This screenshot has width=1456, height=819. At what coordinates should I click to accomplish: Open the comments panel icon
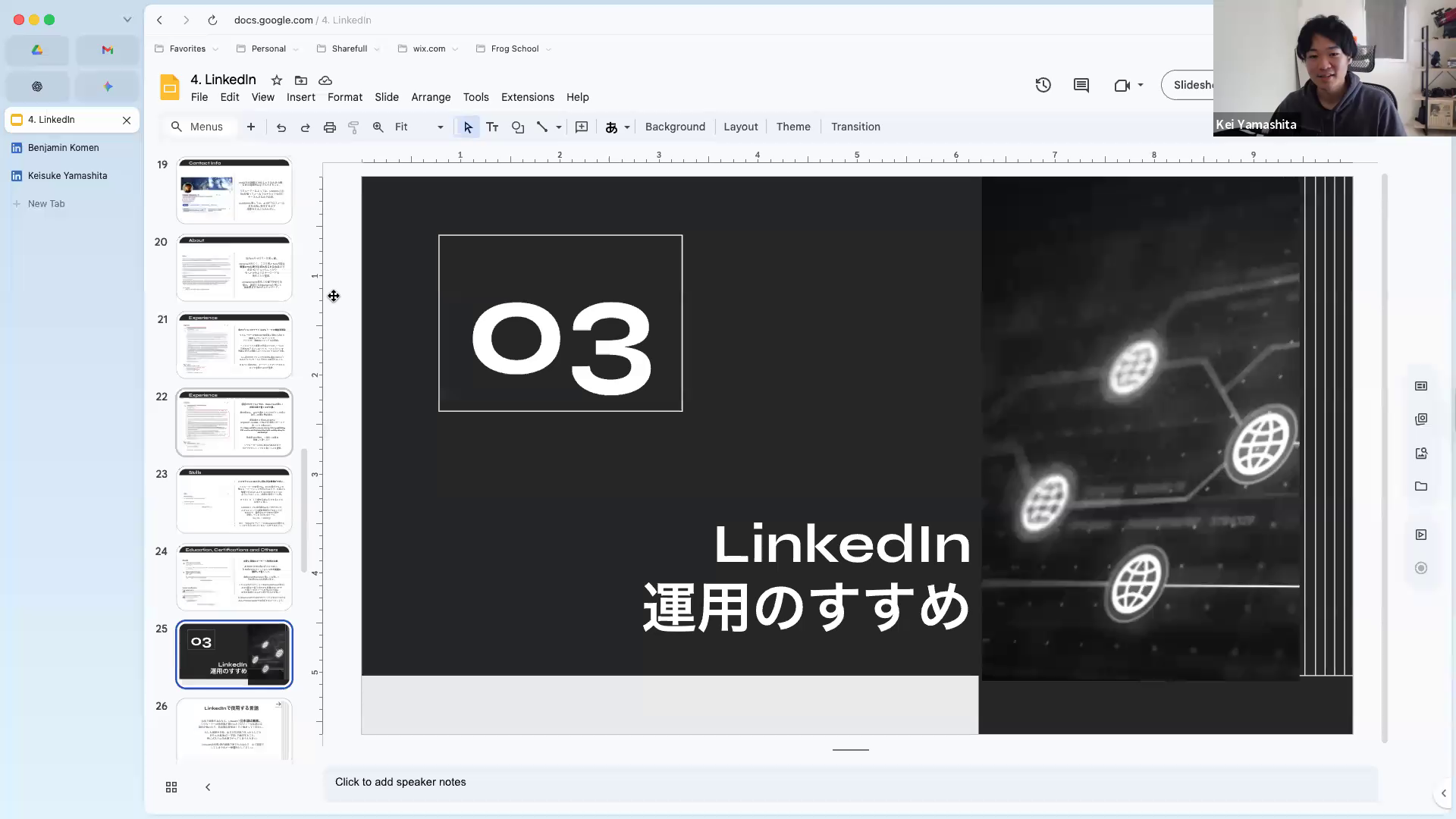1081,85
